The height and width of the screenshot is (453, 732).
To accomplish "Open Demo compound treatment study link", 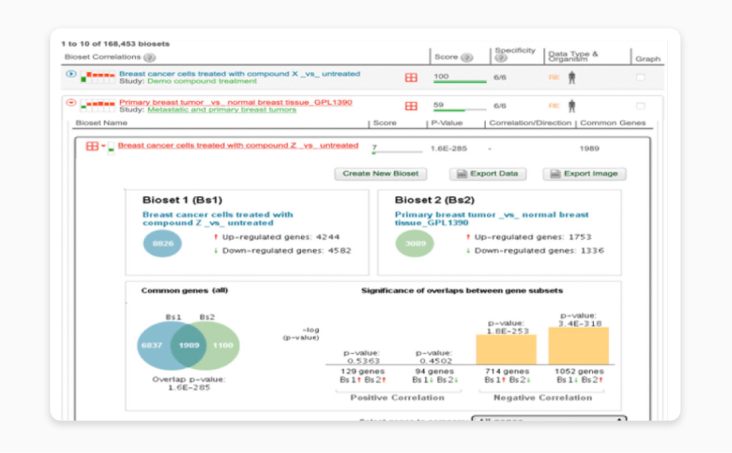I will [x=186, y=82].
